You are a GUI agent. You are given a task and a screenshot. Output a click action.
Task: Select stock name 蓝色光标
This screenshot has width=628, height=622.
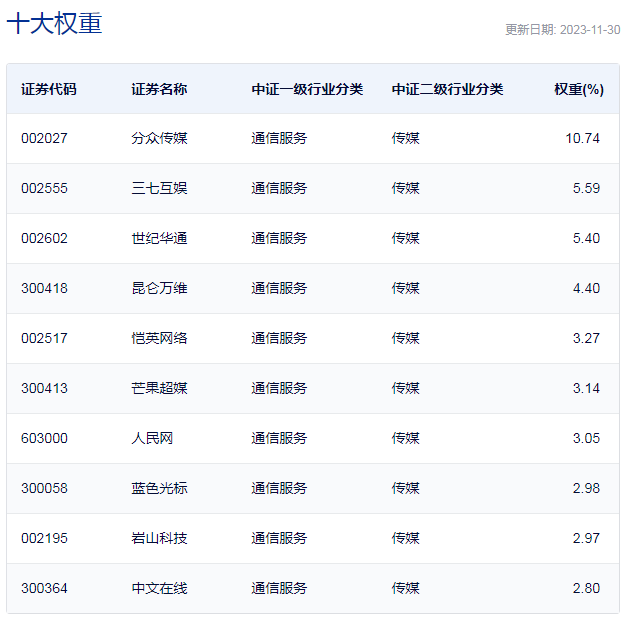(x=159, y=488)
